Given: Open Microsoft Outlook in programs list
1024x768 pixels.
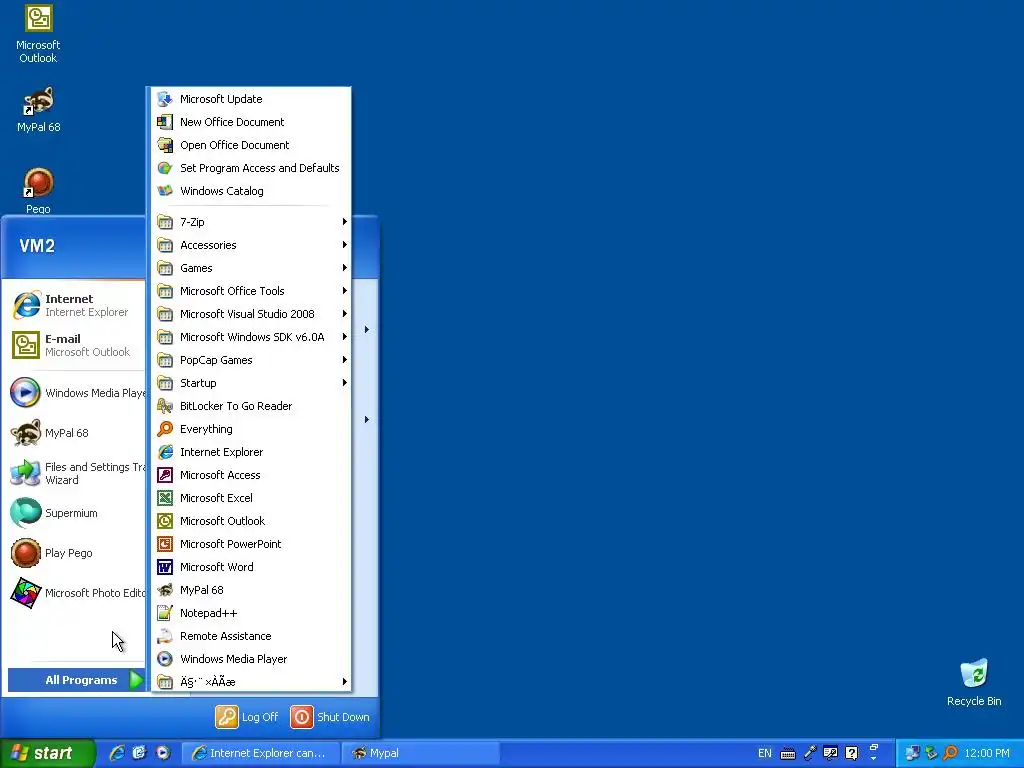Looking at the screenshot, I should [249, 520].
